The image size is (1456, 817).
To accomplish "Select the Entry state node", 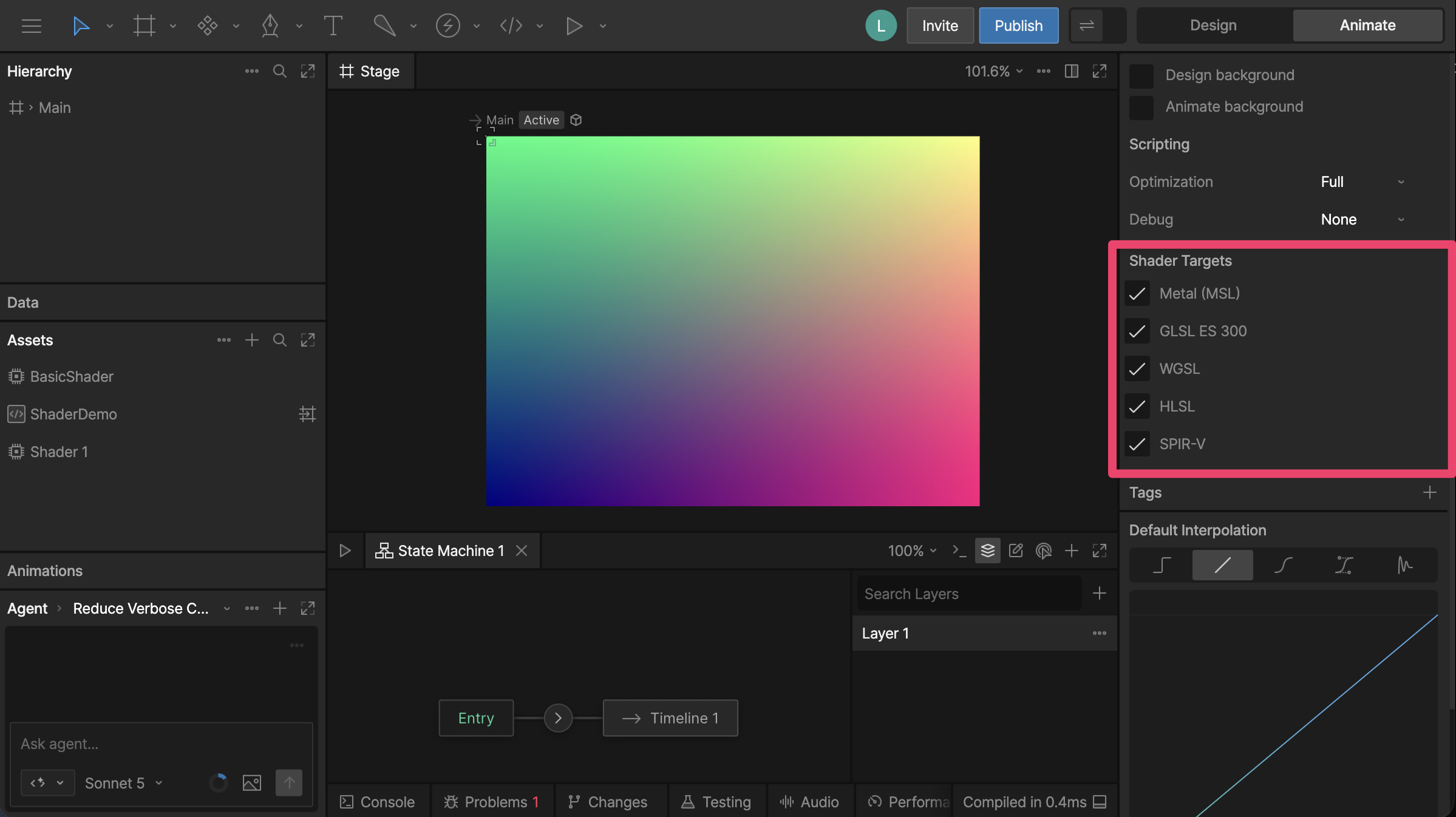I will point(476,718).
